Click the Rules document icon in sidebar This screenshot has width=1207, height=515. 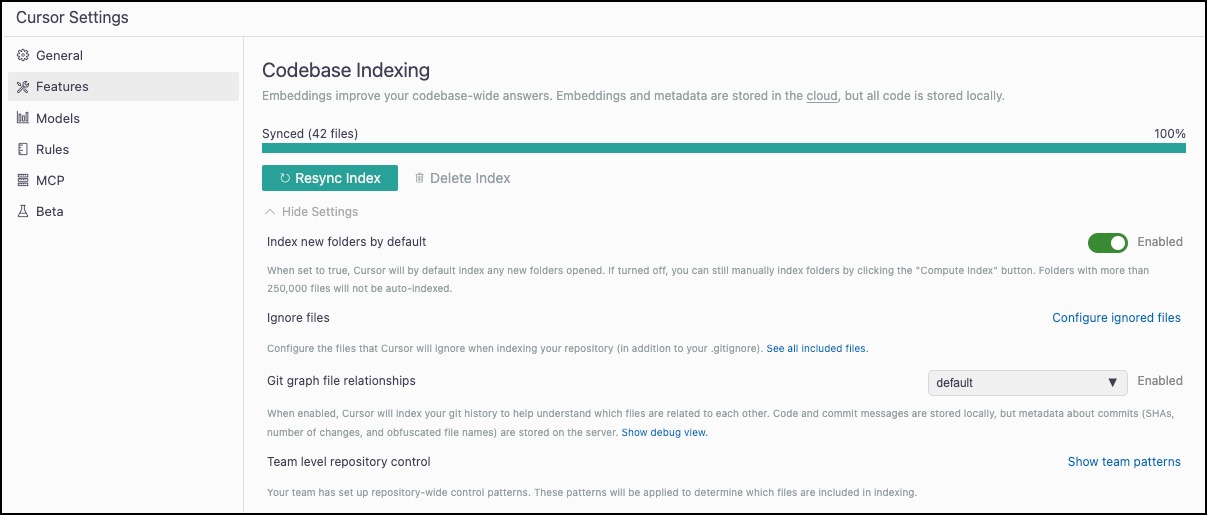tap(23, 149)
